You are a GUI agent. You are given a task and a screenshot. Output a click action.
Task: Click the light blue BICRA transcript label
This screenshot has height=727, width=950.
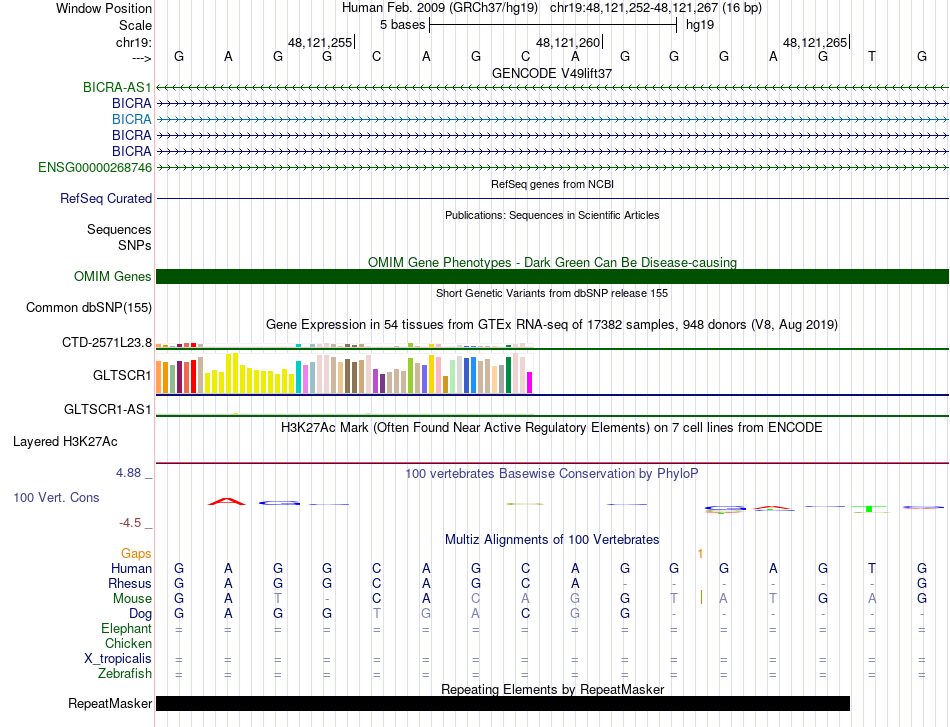[131, 119]
